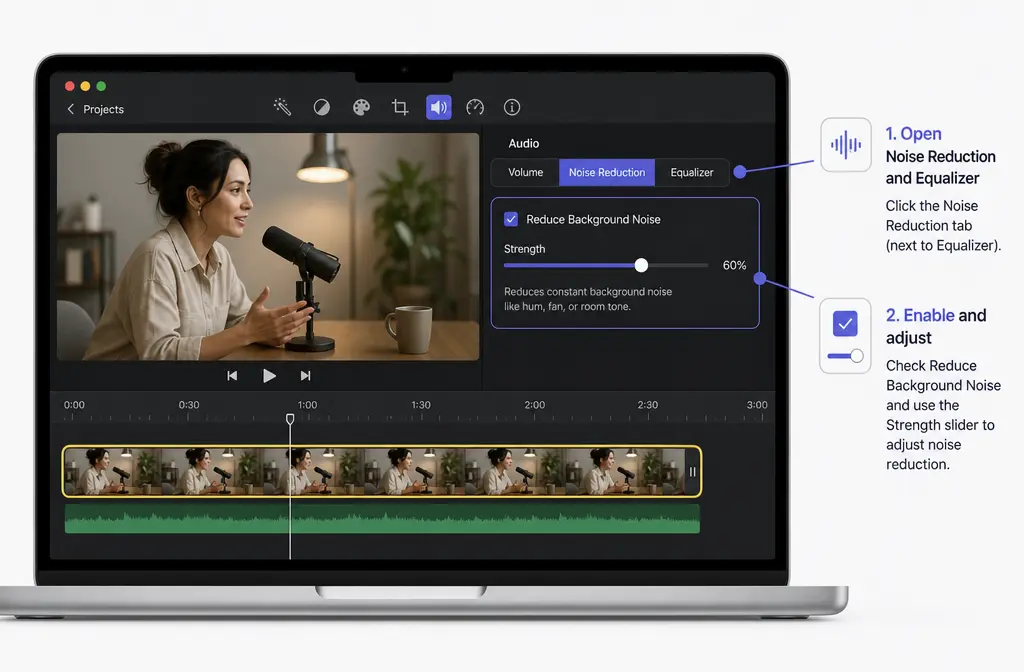Switch to the Volume tab
The image size is (1024, 672).
coord(525,172)
